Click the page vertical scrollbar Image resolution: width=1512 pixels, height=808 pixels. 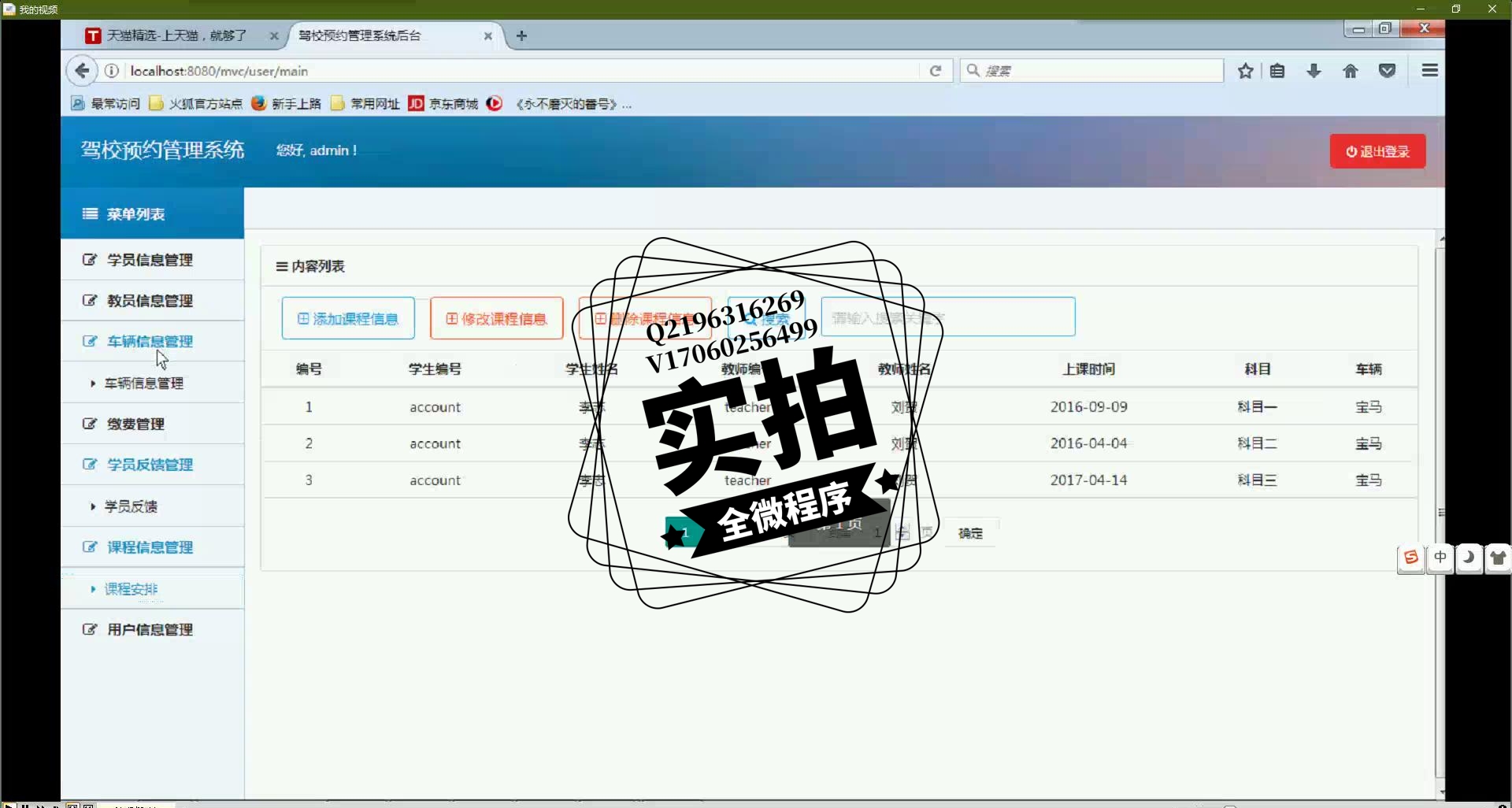(x=1440, y=512)
